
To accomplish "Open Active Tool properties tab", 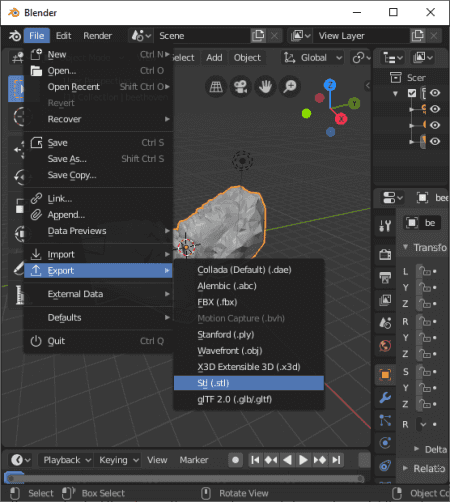I will 385,226.
